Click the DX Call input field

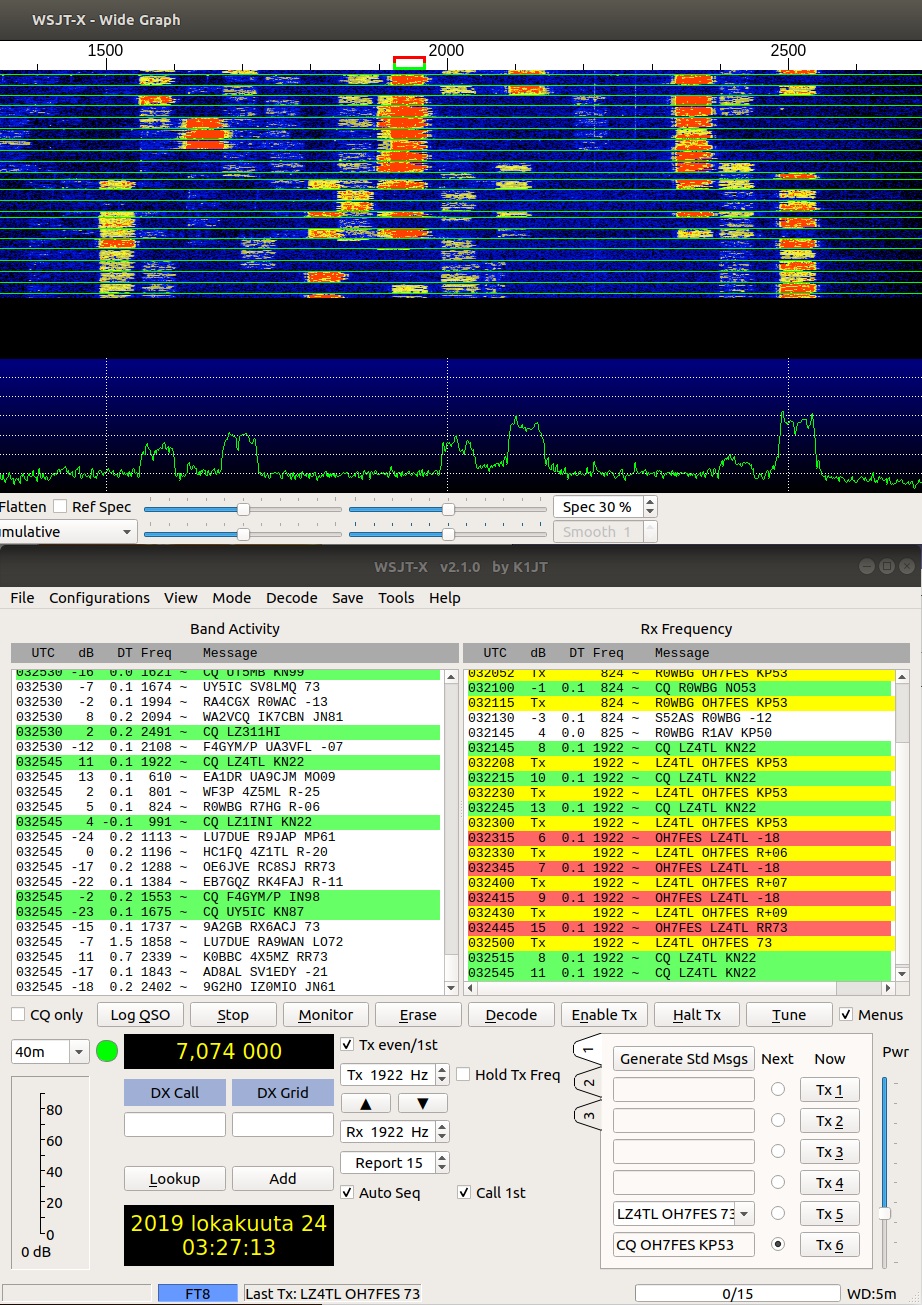[x=175, y=1125]
